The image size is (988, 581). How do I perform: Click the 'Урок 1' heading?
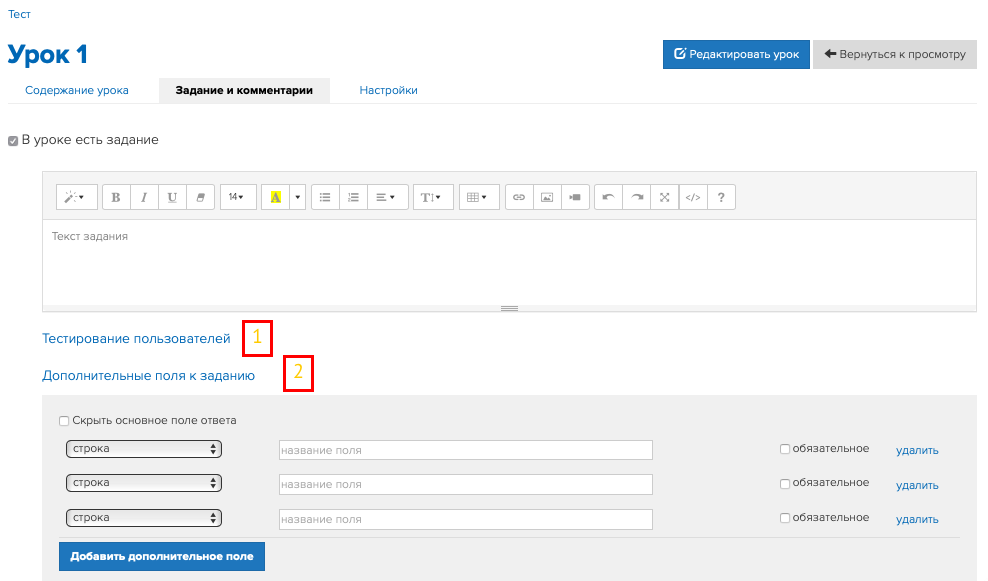[47, 55]
